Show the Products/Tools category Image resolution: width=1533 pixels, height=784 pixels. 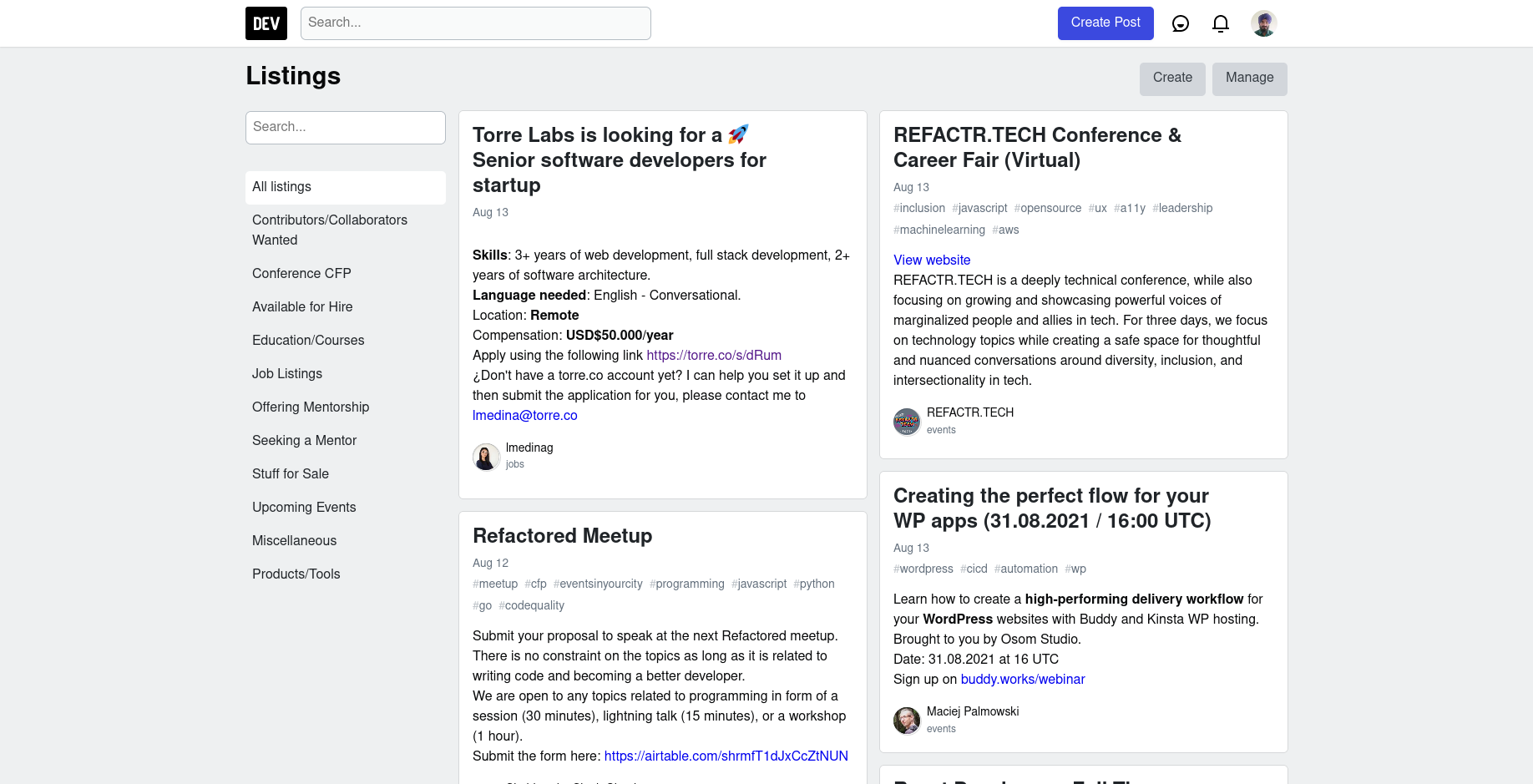(296, 574)
